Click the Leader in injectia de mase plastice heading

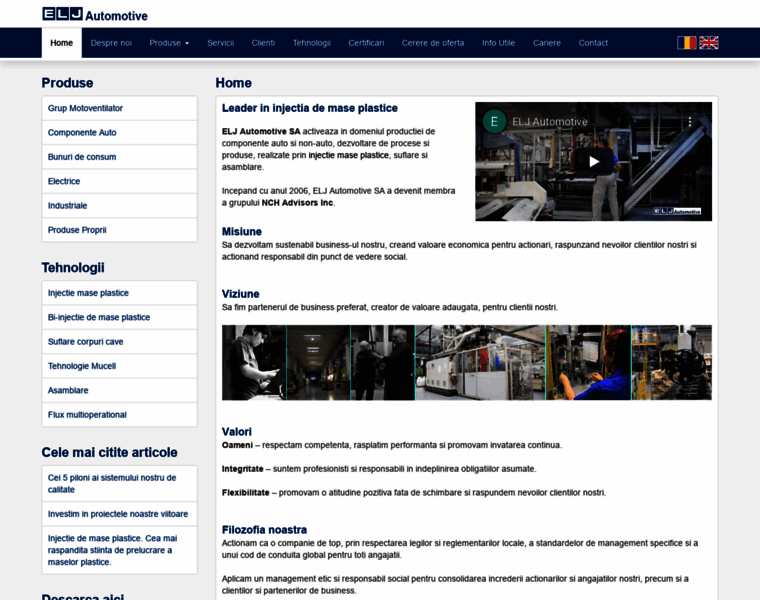click(310, 108)
